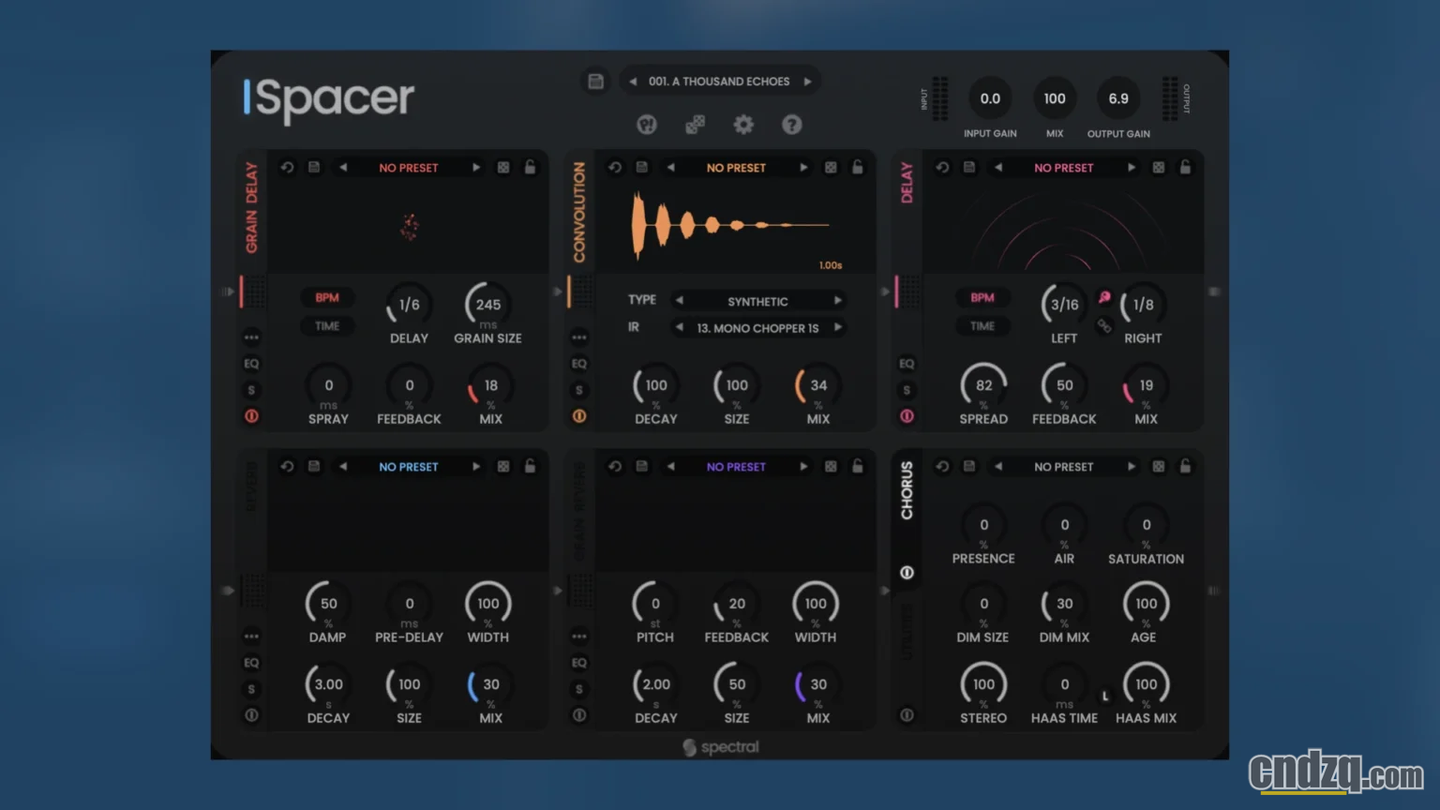This screenshot has width=1440, height=810.
Task: Click the Input Gain value knob
Action: [990, 98]
